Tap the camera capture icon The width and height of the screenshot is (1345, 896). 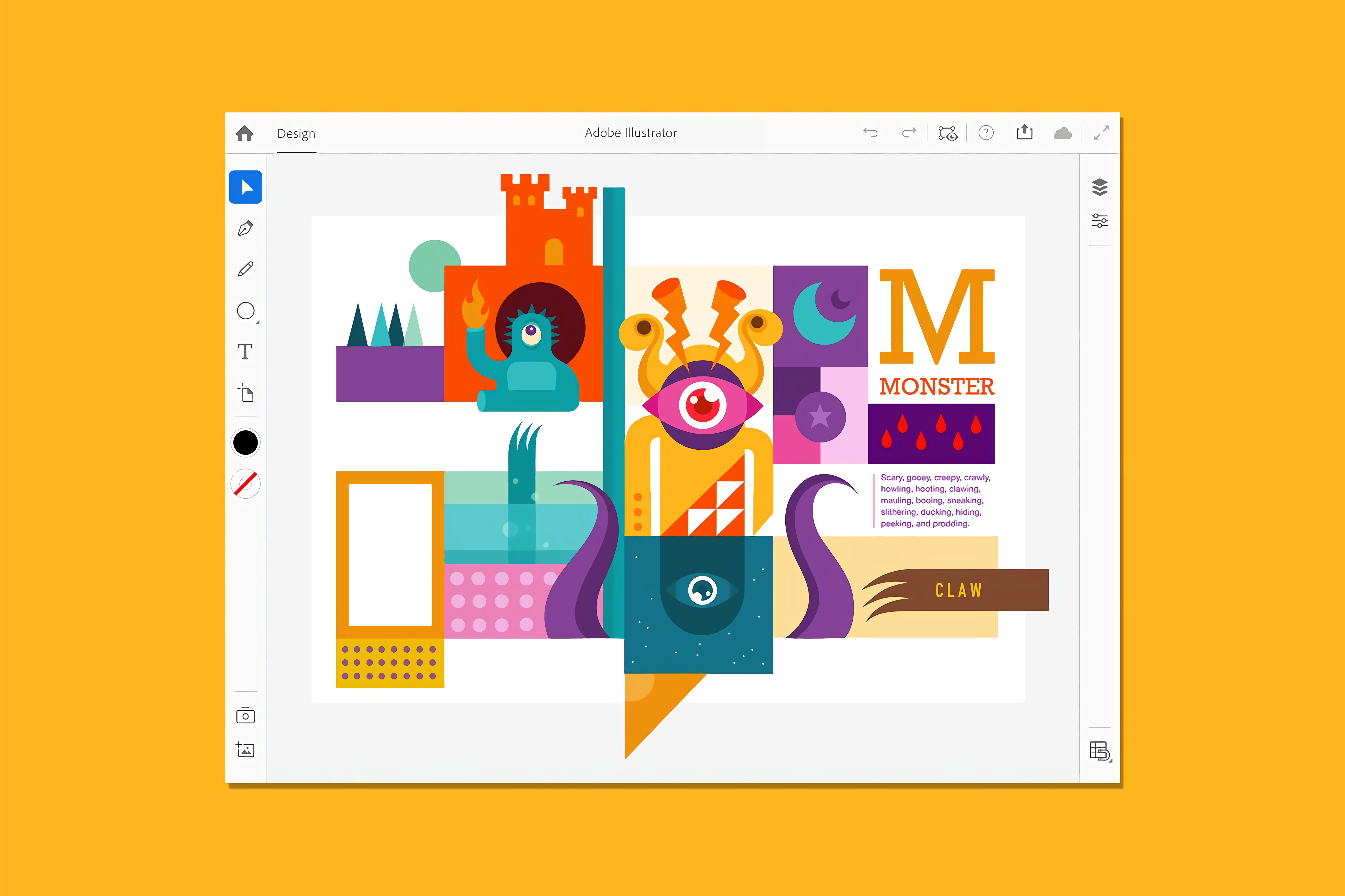pos(246,715)
